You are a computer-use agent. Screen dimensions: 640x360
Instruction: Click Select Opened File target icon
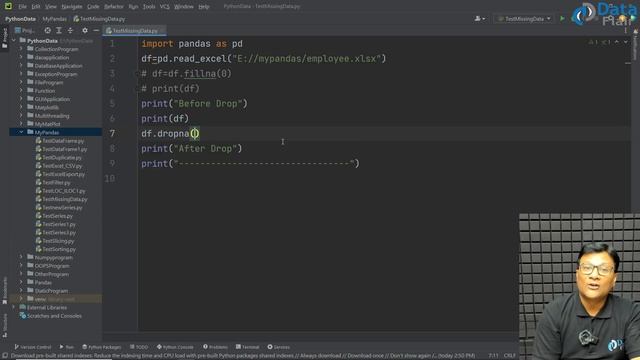click(48, 30)
